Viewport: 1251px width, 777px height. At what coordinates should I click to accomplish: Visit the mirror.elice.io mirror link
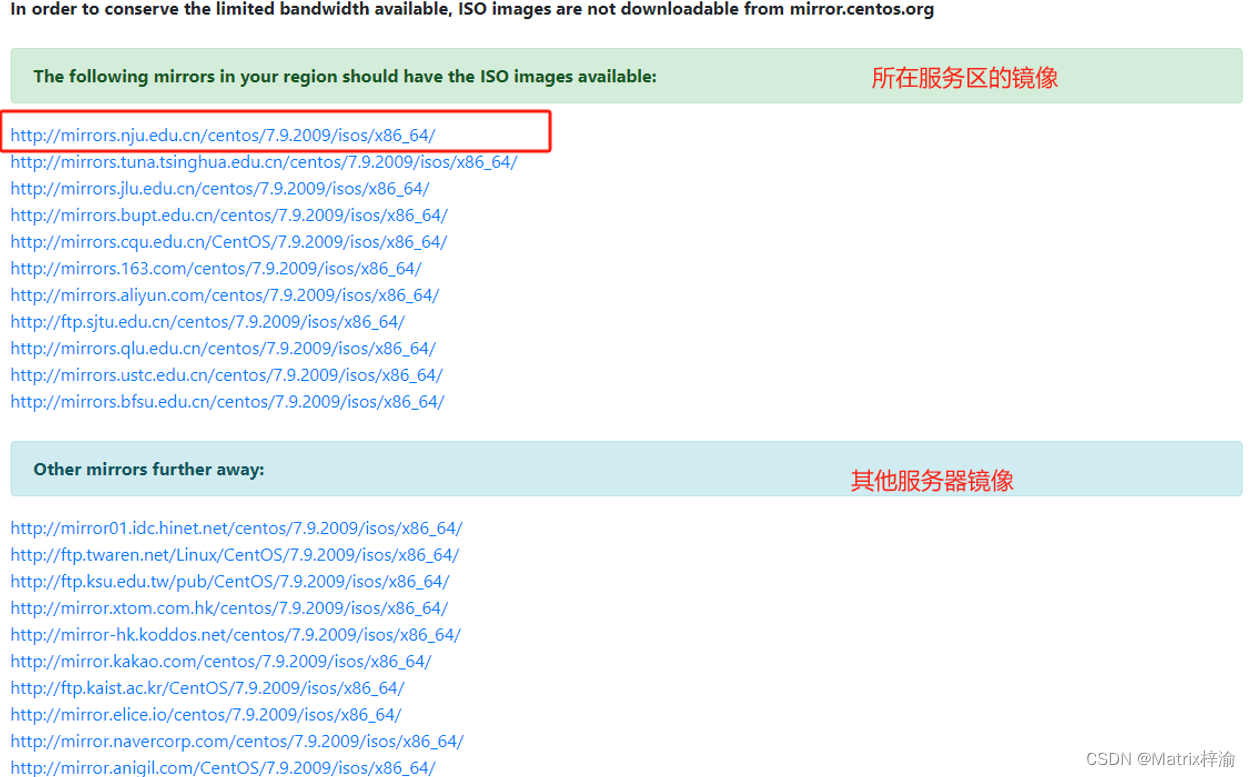tap(206, 714)
